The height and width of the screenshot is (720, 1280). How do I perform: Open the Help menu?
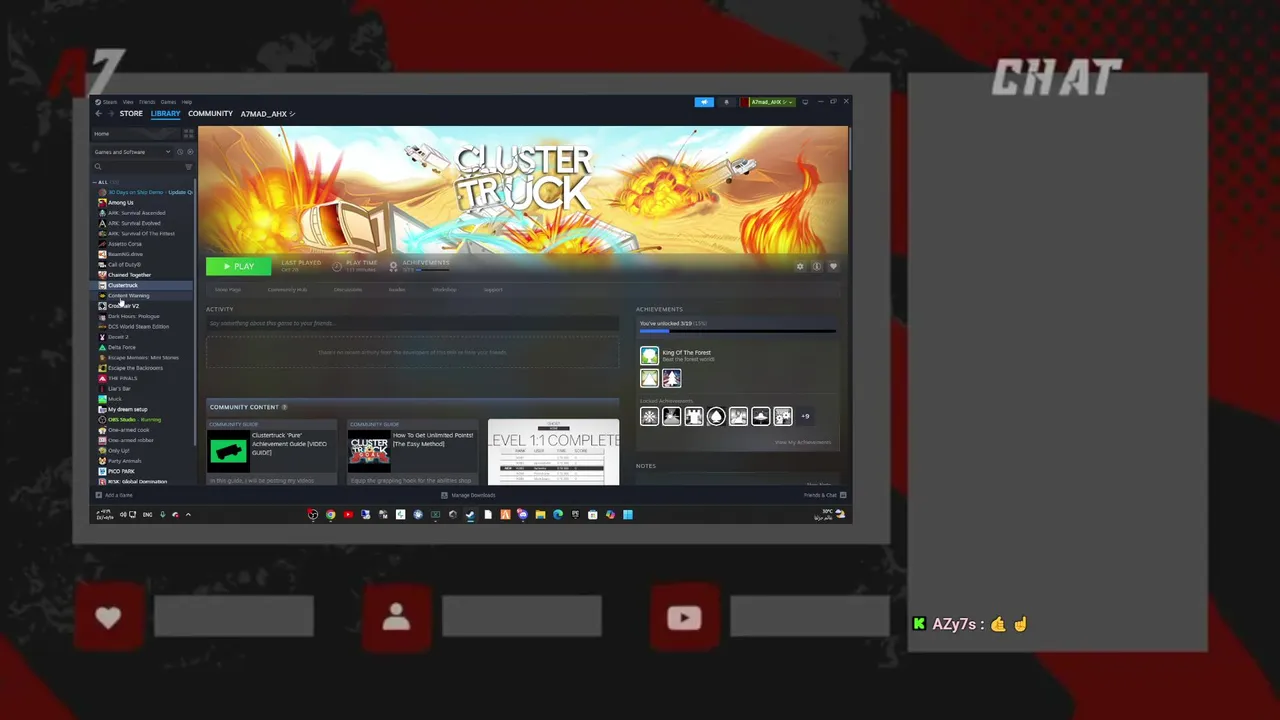tap(186, 102)
